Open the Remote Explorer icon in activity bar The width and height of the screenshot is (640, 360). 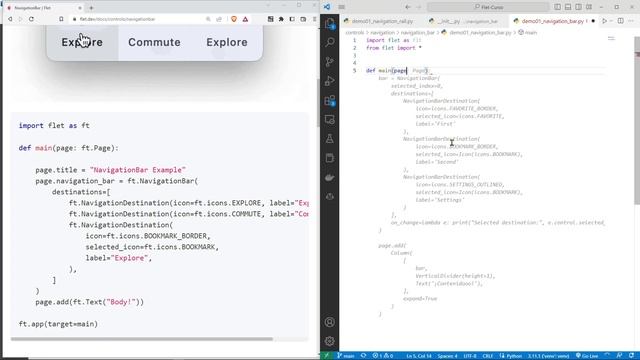pos(330,120)
